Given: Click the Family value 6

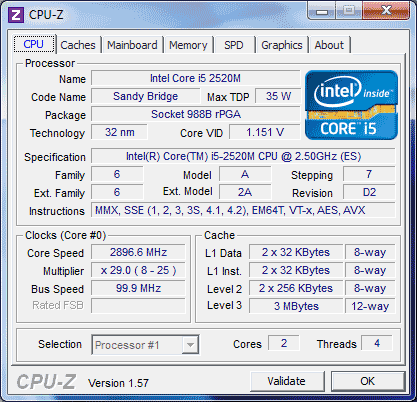Looking at the screenshot, I should pos(117,174).
